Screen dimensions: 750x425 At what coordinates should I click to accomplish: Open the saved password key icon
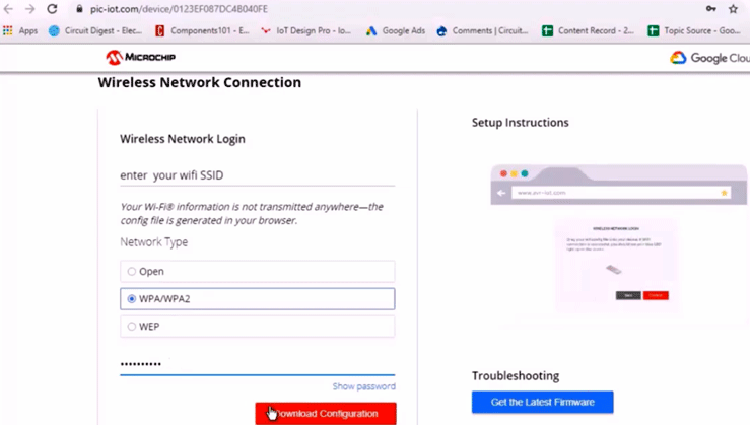(710, 8)
